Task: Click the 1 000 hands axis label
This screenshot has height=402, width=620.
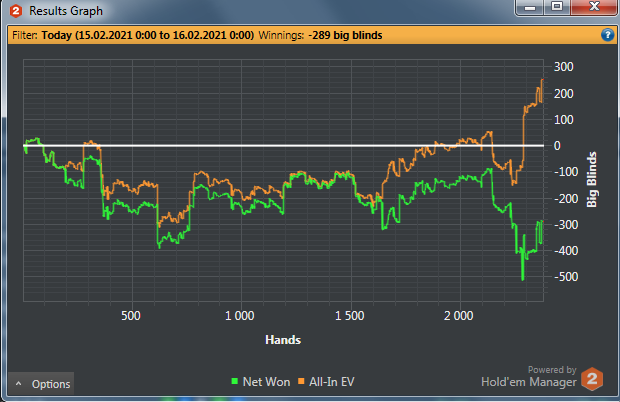Action: pyautogui.click(x=240, y=316)
